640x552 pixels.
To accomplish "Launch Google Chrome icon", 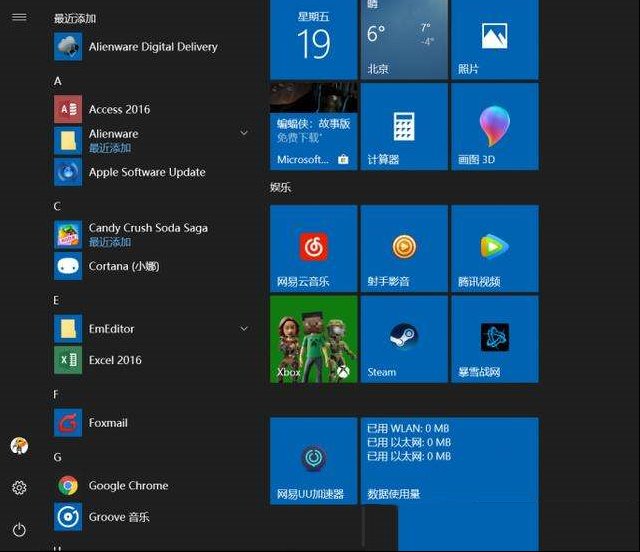I will [x=68, y=485].
